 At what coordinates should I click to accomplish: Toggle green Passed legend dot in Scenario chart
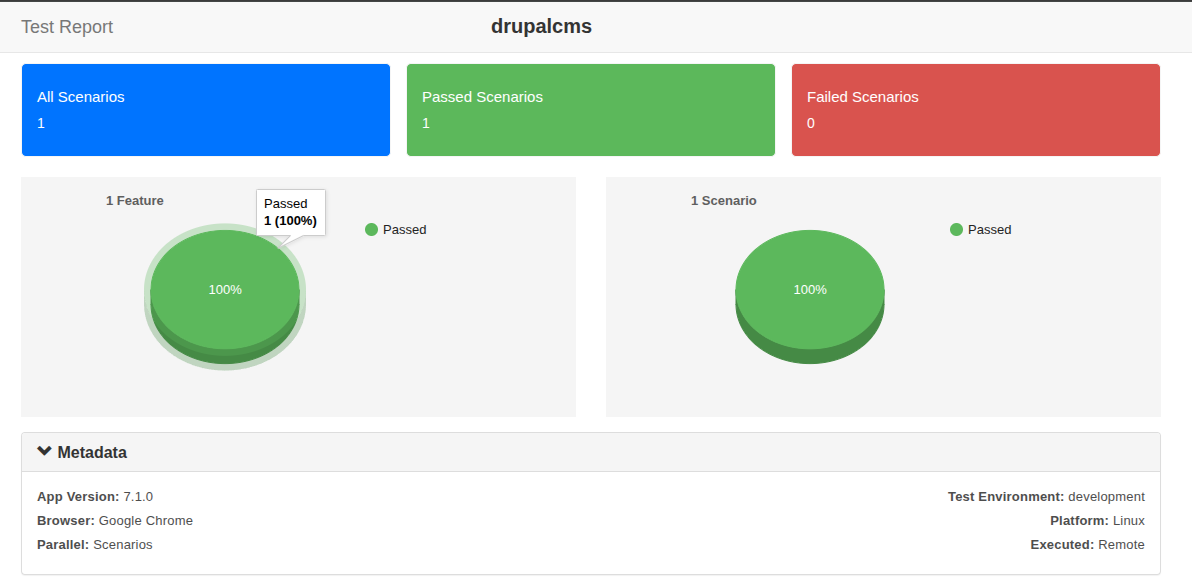(x=956, y=230)
